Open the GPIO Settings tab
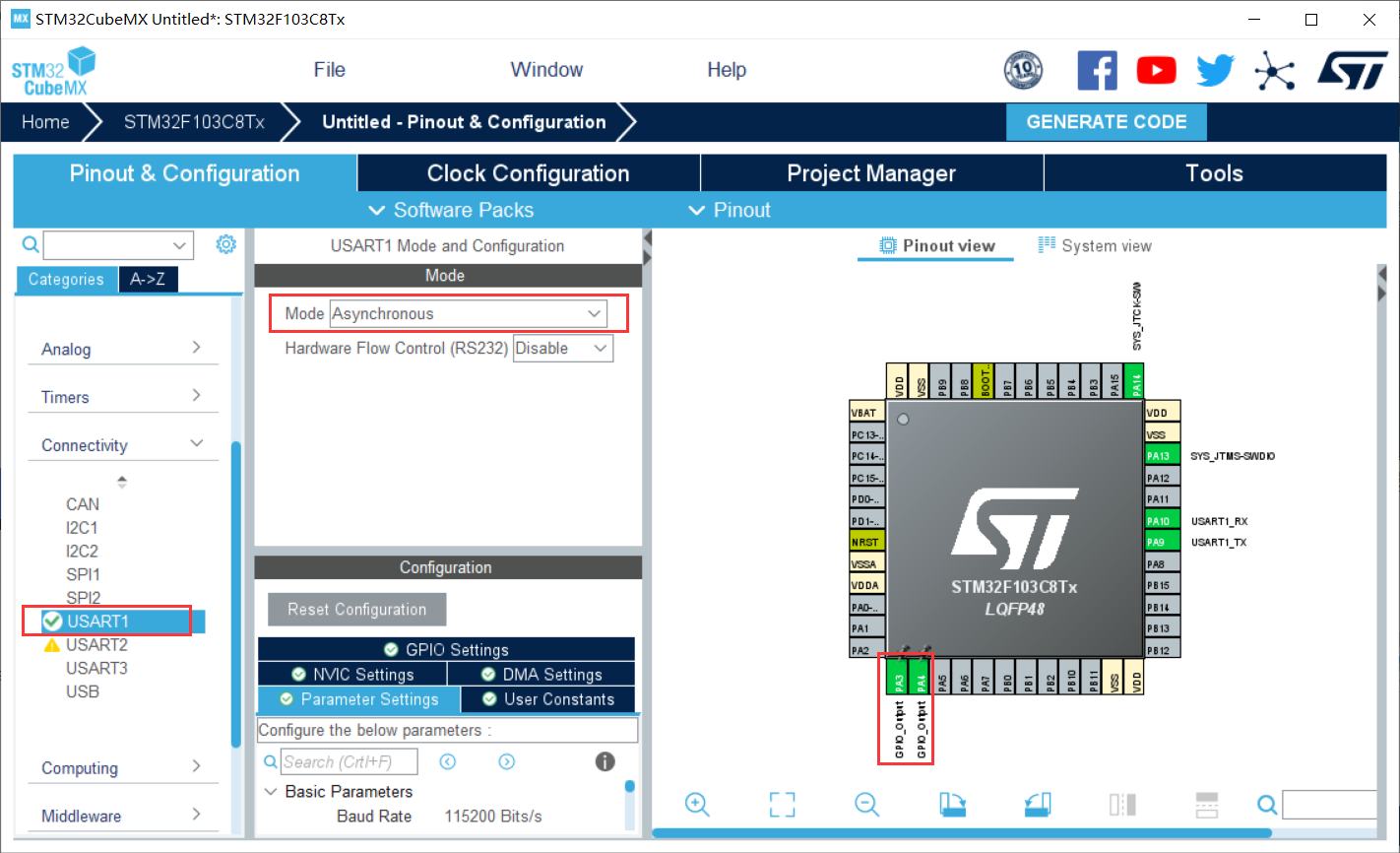Screen dimensions: 1400x853 coord(446,649)
